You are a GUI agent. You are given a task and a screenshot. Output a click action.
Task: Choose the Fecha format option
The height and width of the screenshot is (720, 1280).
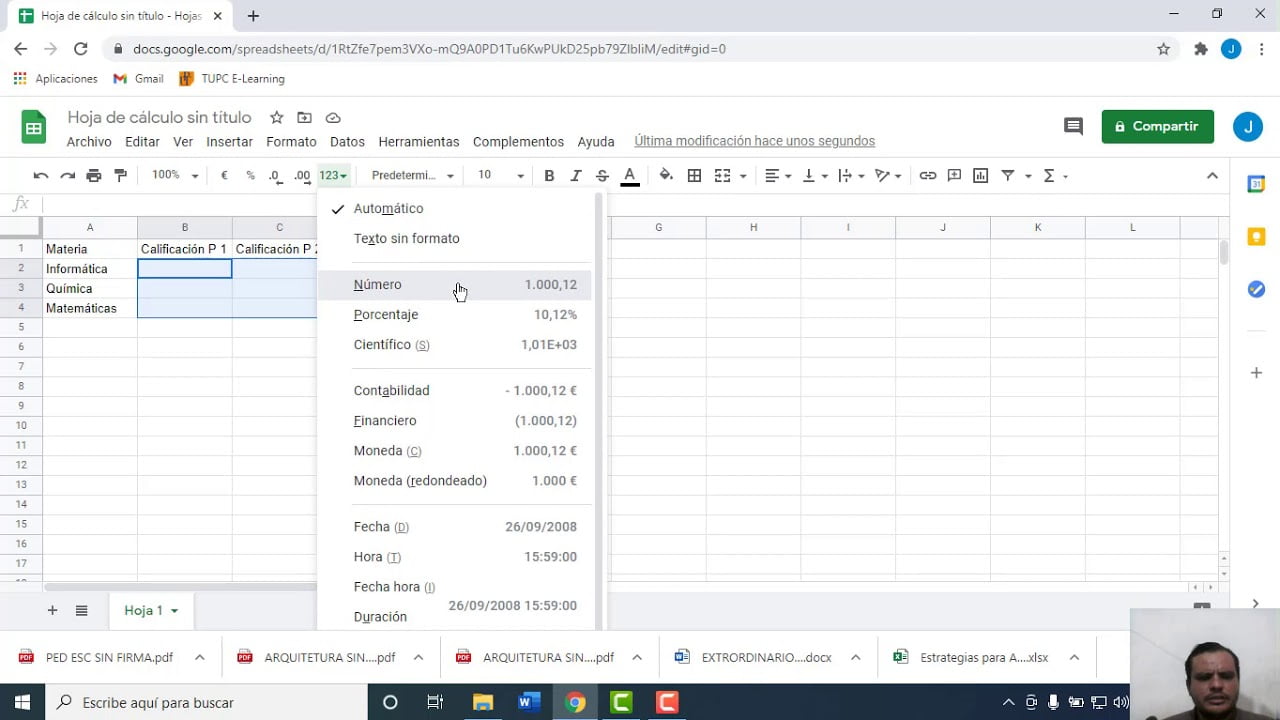click(x=456, y=526)
